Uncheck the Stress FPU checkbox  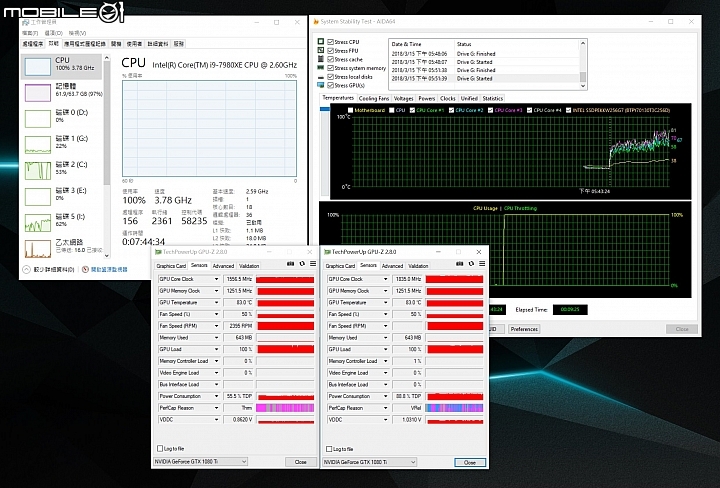tap(330, 50)
